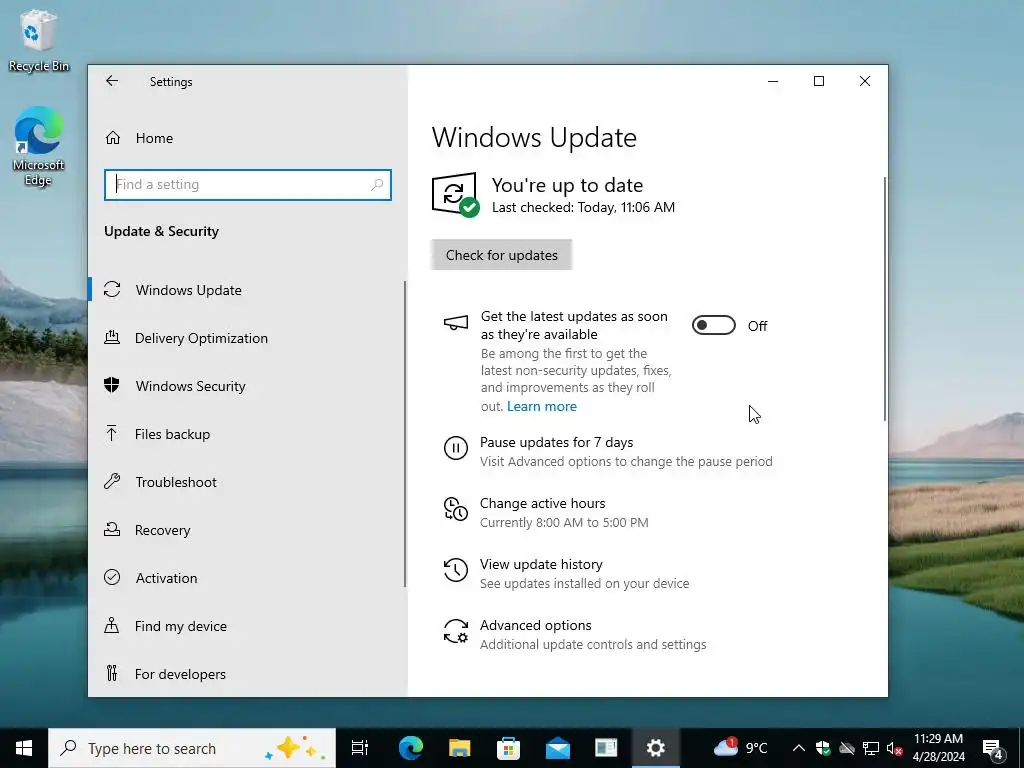Open Windows Security settings page
Screen dimensions: 1024x768
click(247, 385)
